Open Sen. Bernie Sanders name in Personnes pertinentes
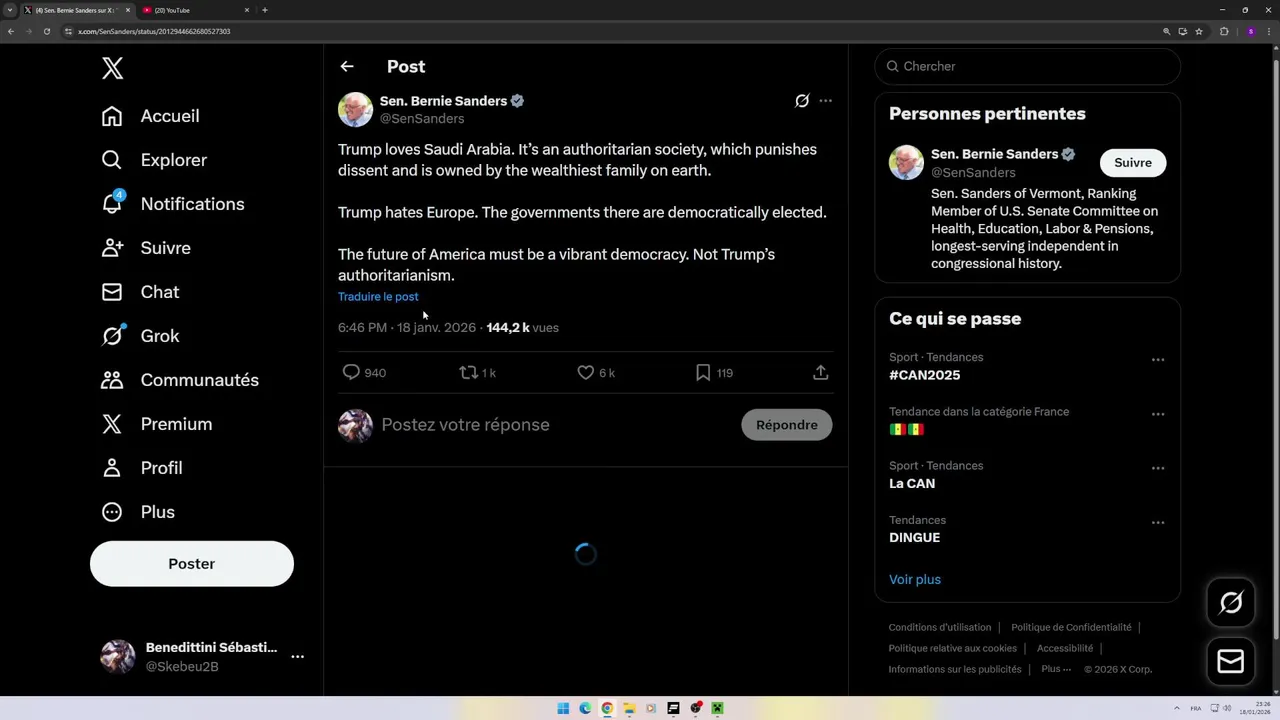 (994, 154)
